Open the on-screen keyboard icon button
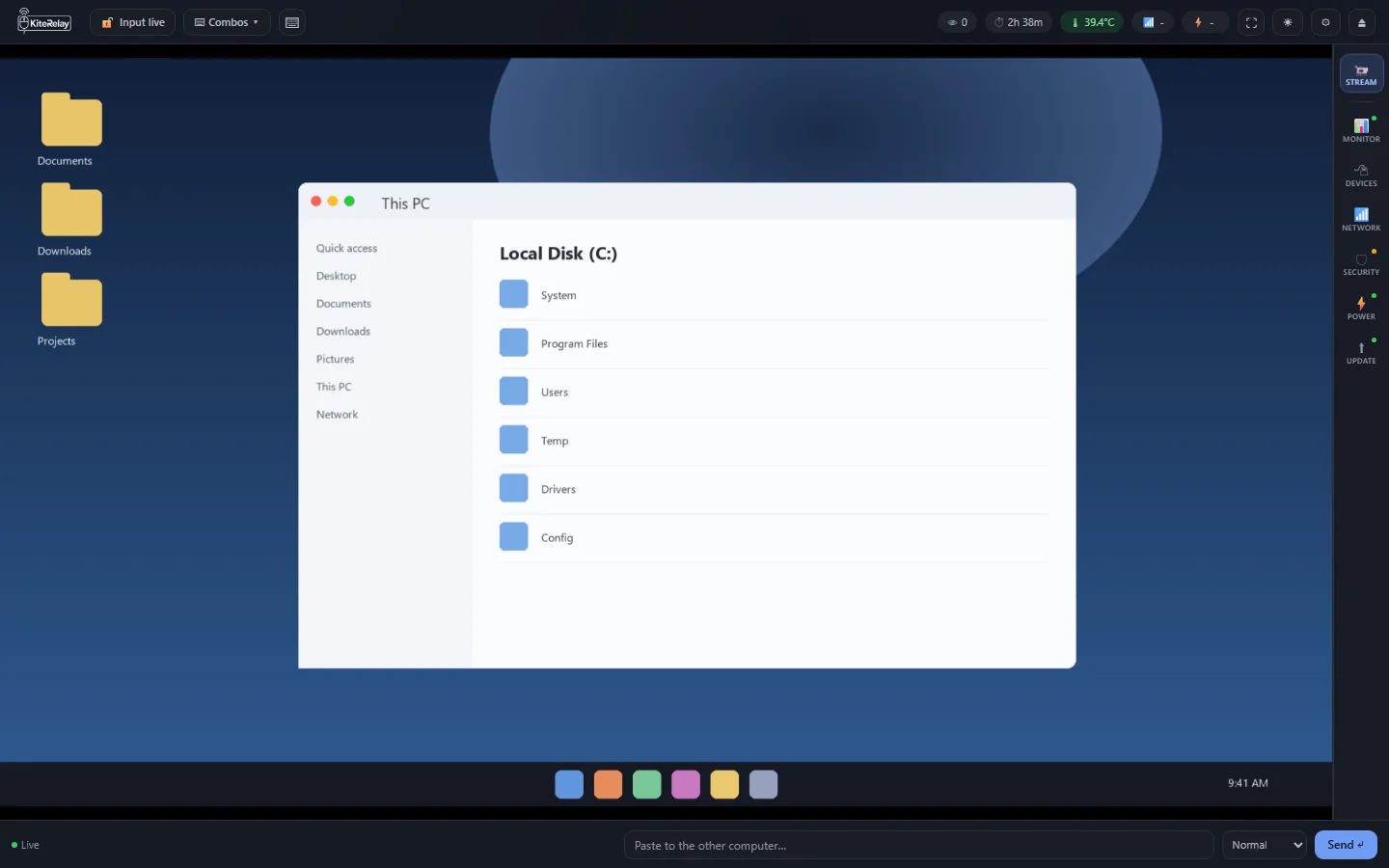Screen dimensions: 1389x868 [292, 22]
